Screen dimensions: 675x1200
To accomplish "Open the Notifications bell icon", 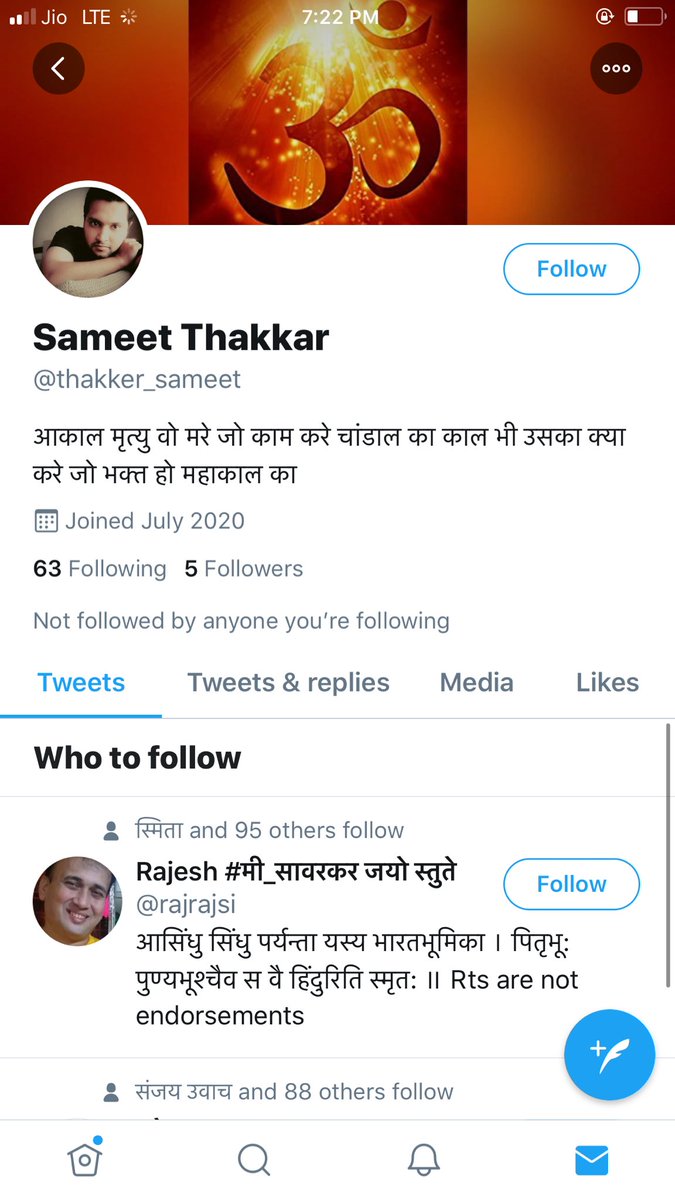I will pyautogui.click(x=422, y=1158).
